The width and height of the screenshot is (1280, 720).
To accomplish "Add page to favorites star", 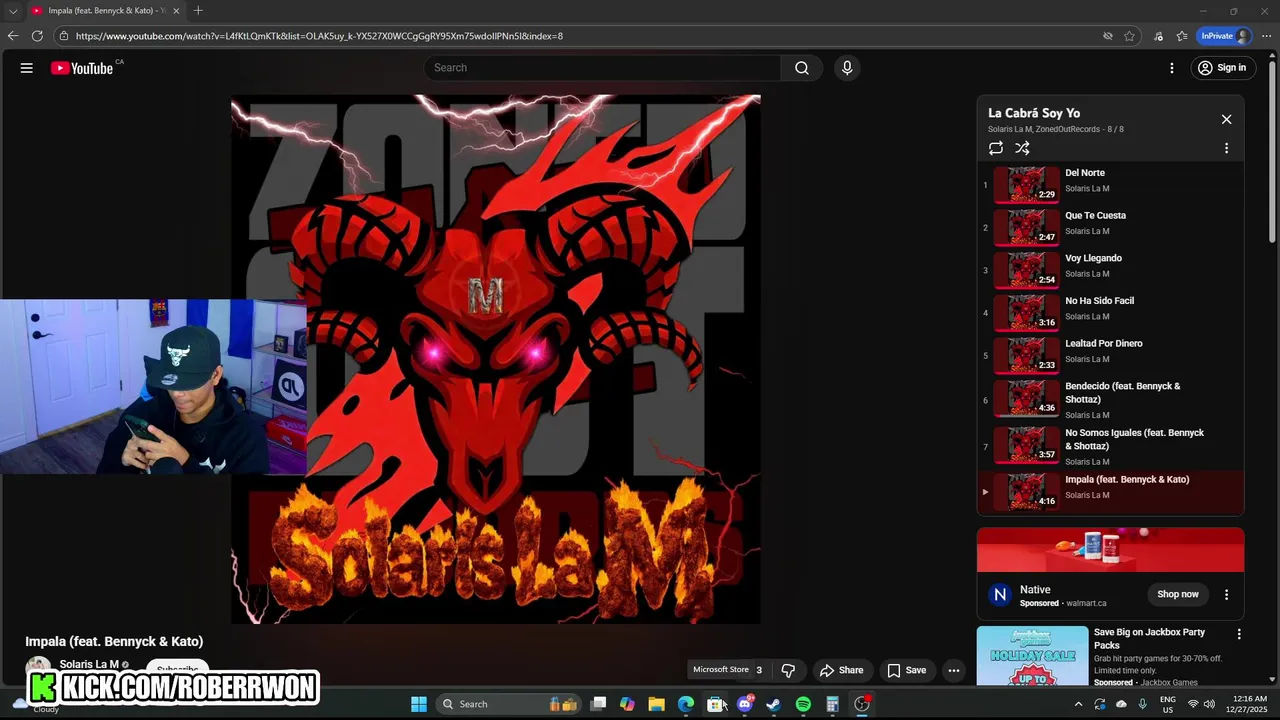I will coord(1129,36).
